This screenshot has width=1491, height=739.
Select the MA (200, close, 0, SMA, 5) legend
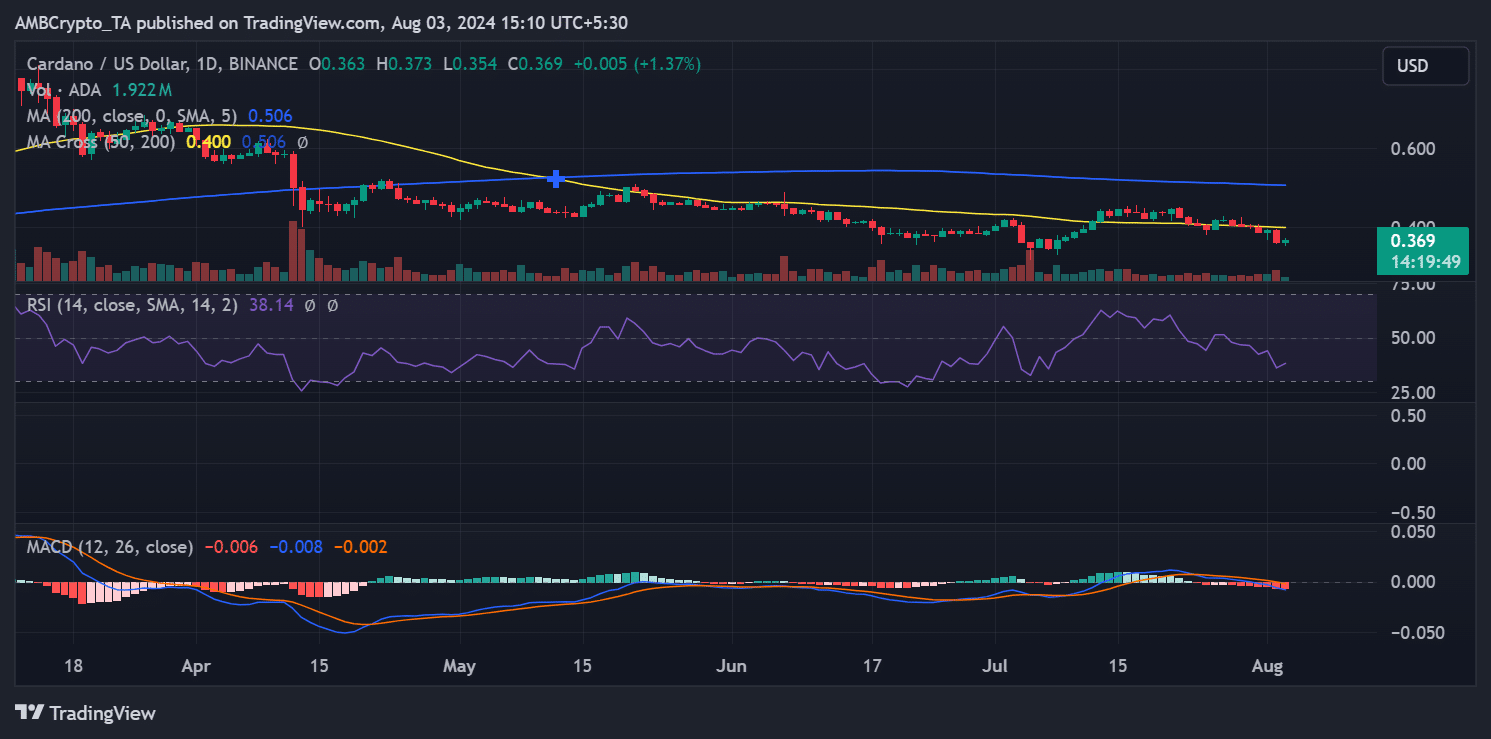coord(134,116)
